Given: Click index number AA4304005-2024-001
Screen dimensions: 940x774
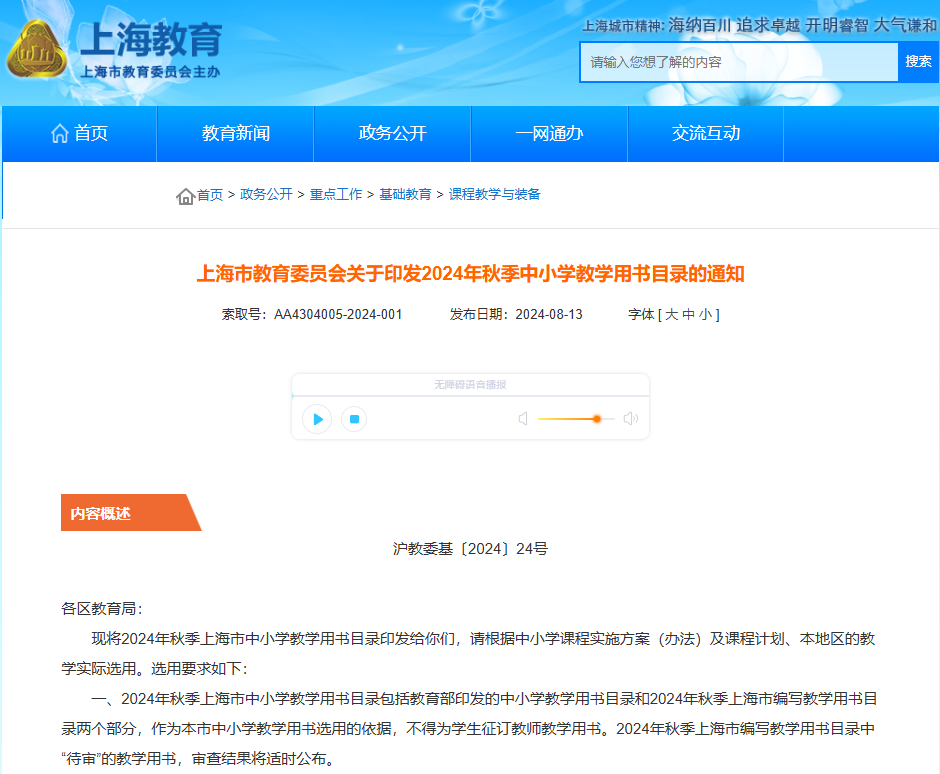Looking at the screenshot, I should point(338,315).
